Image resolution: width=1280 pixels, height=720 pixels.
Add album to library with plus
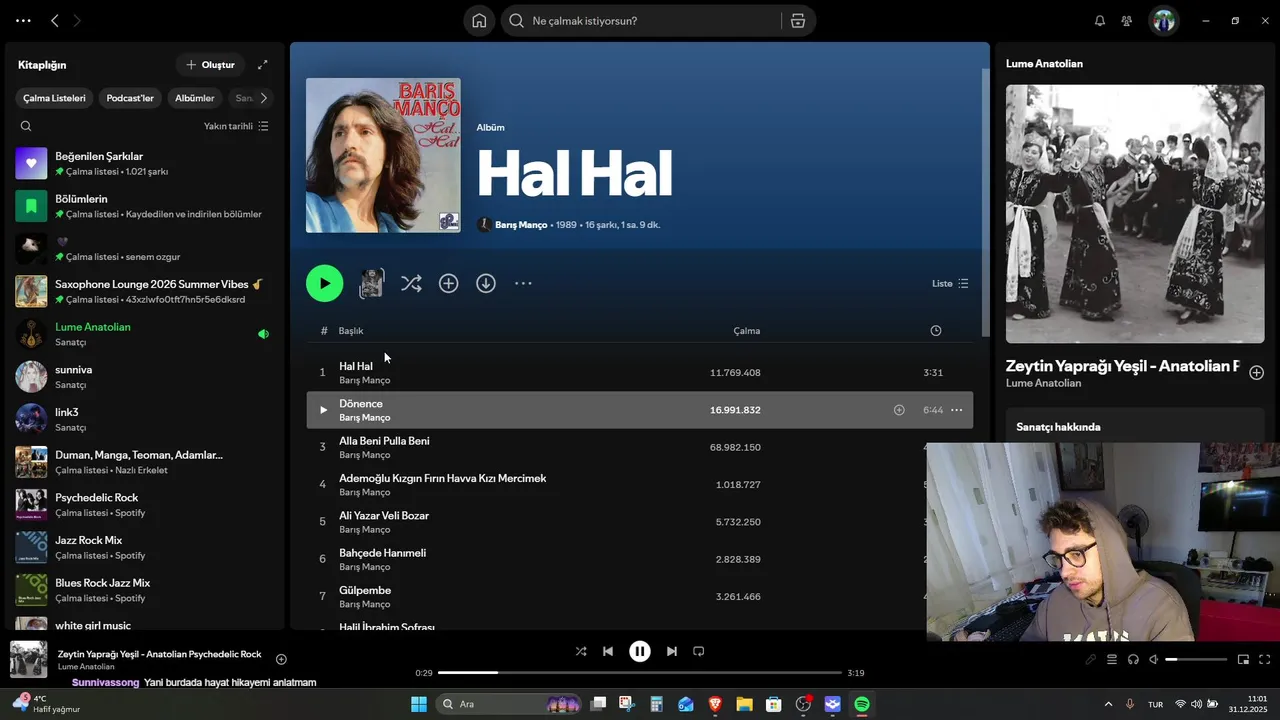point(449,284)
